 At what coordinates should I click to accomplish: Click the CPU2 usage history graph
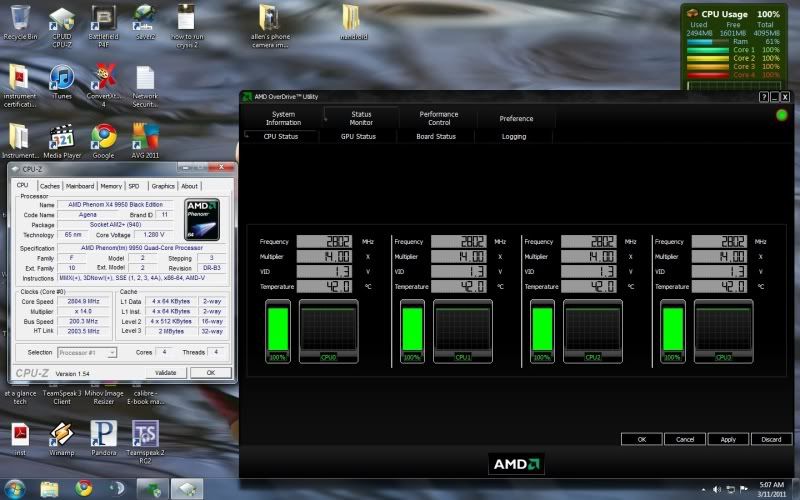(x=593, y=331)
